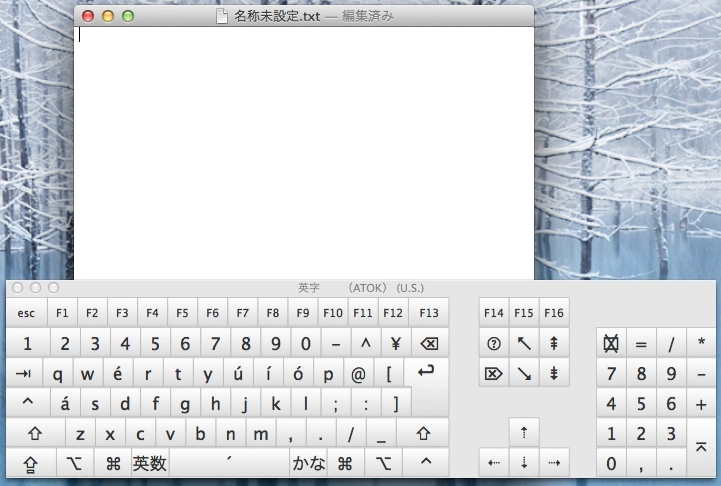Toggle the caps lock key
Viewport: 721px width, 486px height.
point(31,463)
